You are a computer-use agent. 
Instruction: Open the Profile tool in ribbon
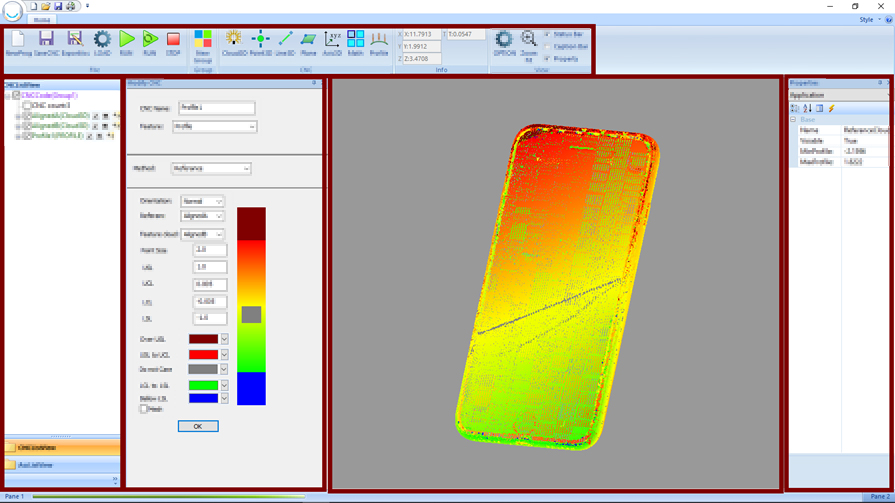click(379, 41)
